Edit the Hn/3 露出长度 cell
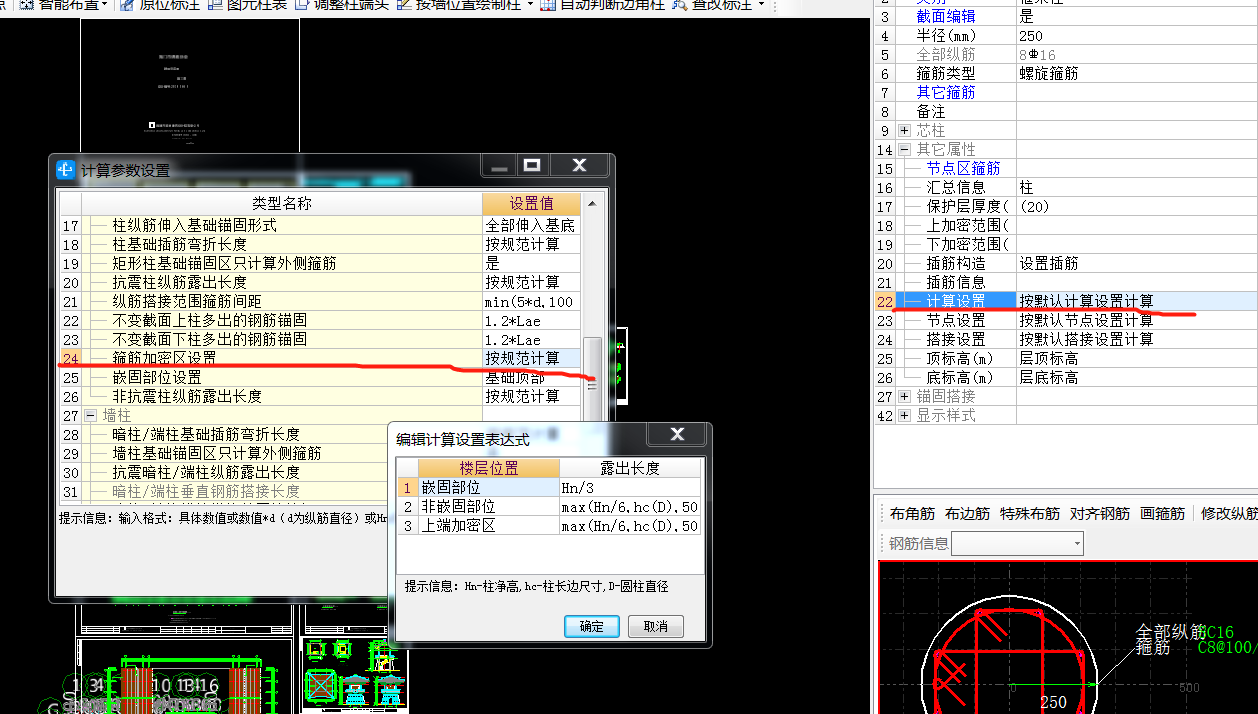The width and height of the screenshot is (1258, 714). coord(628,488)
